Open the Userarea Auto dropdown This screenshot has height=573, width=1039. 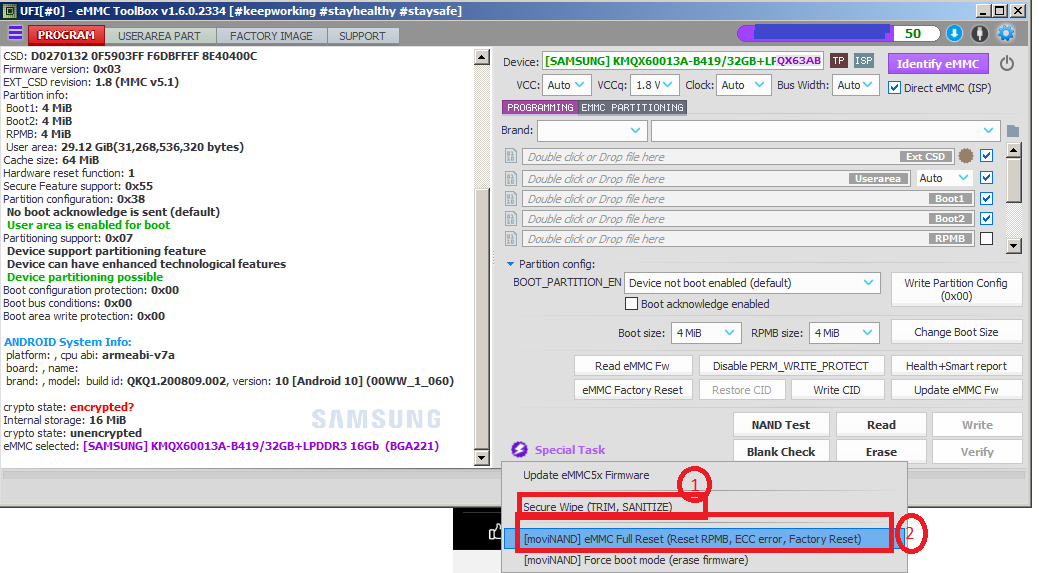click(x=944, y=178)
